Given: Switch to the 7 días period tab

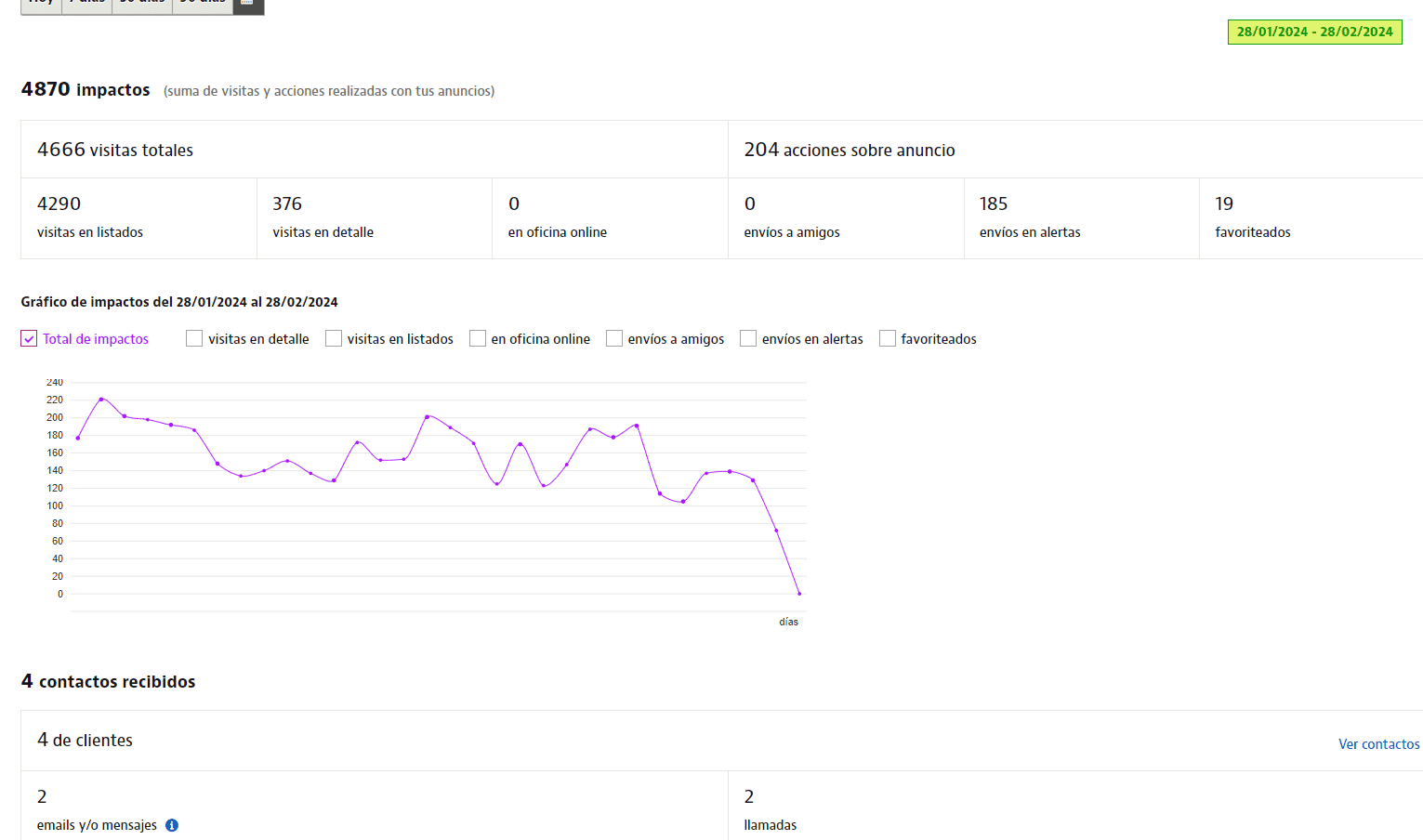Looking at the screenshot, I should pos(86,4).
